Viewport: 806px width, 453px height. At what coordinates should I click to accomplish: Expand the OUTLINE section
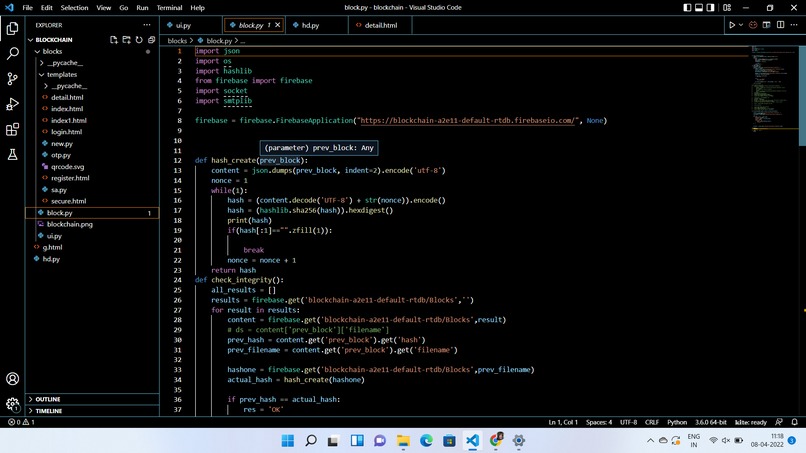click(x=93, y=400)
